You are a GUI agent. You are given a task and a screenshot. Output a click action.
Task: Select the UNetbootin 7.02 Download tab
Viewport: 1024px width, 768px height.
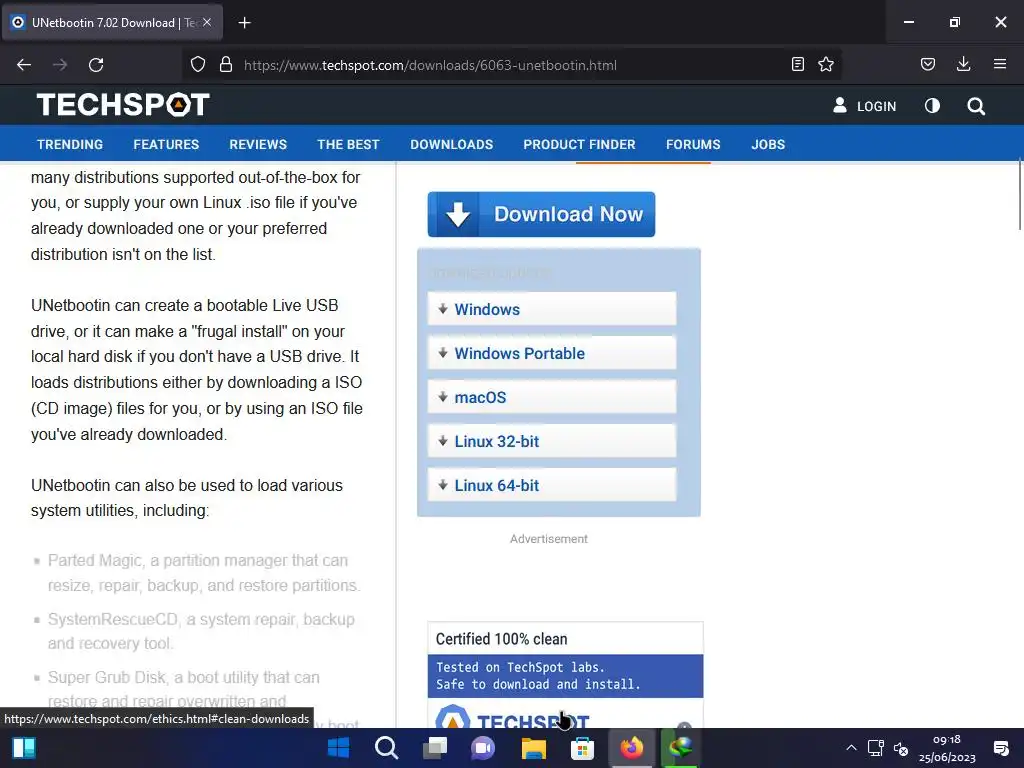(113, 23)
